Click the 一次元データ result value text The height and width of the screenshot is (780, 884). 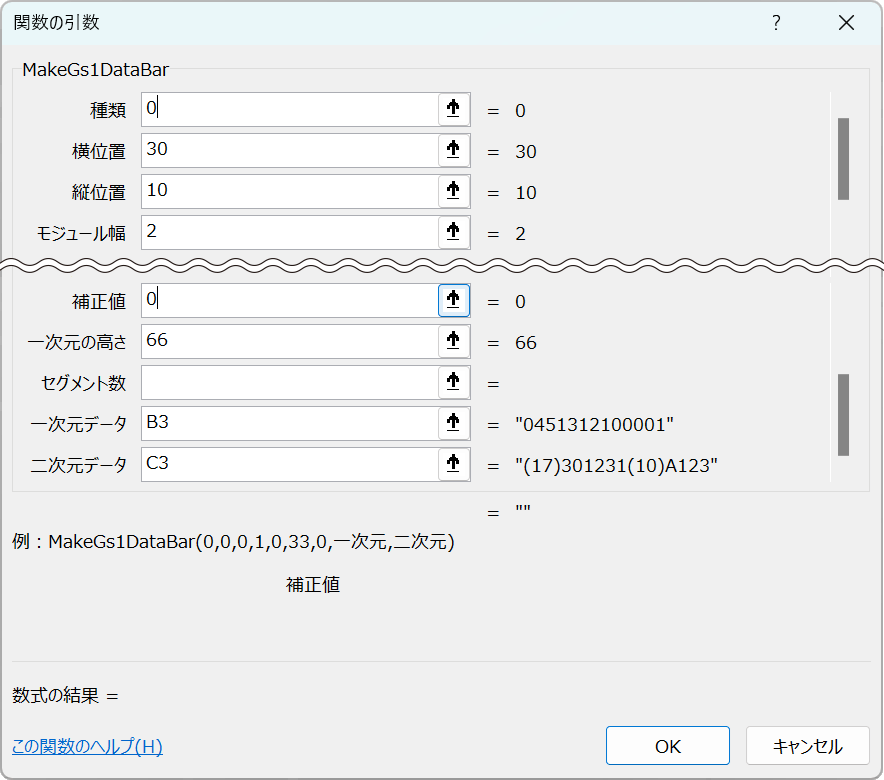[594, 424]
